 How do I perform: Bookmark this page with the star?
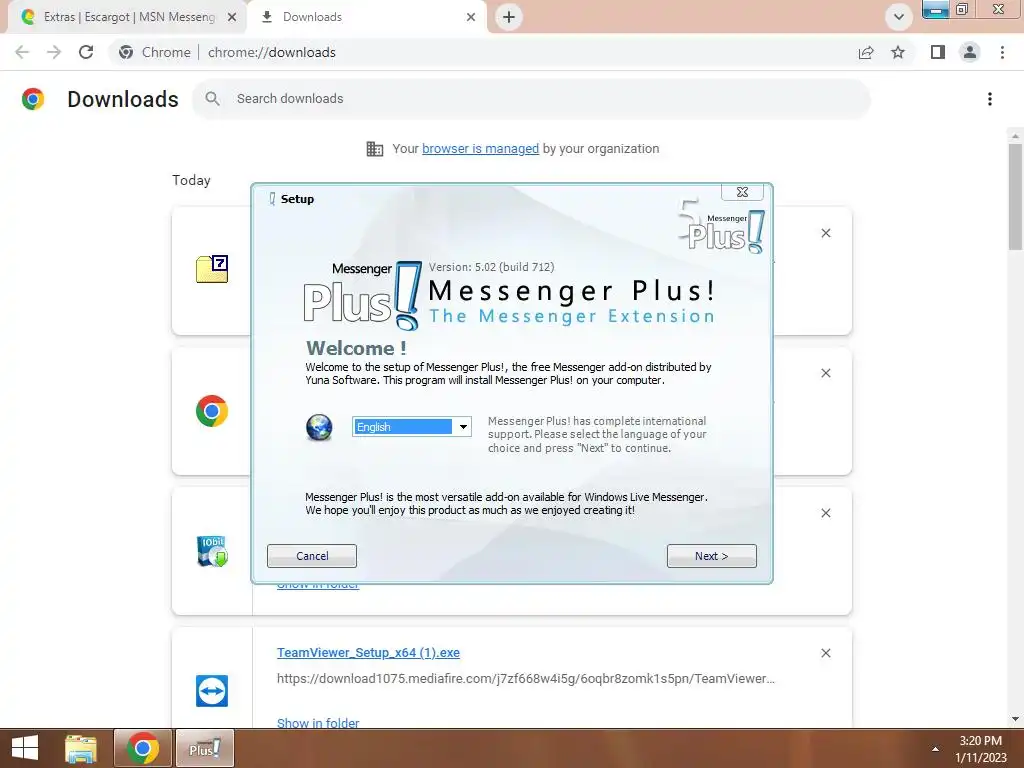(x=898, y=52)
